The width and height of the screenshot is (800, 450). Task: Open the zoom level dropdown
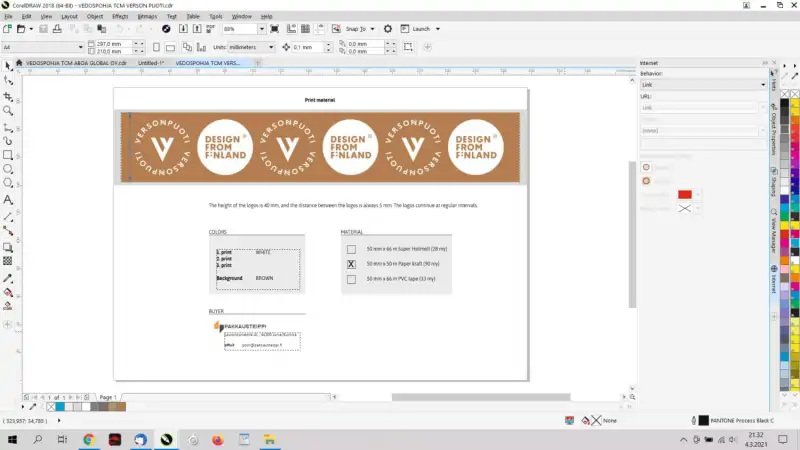(x=262, y=29)
